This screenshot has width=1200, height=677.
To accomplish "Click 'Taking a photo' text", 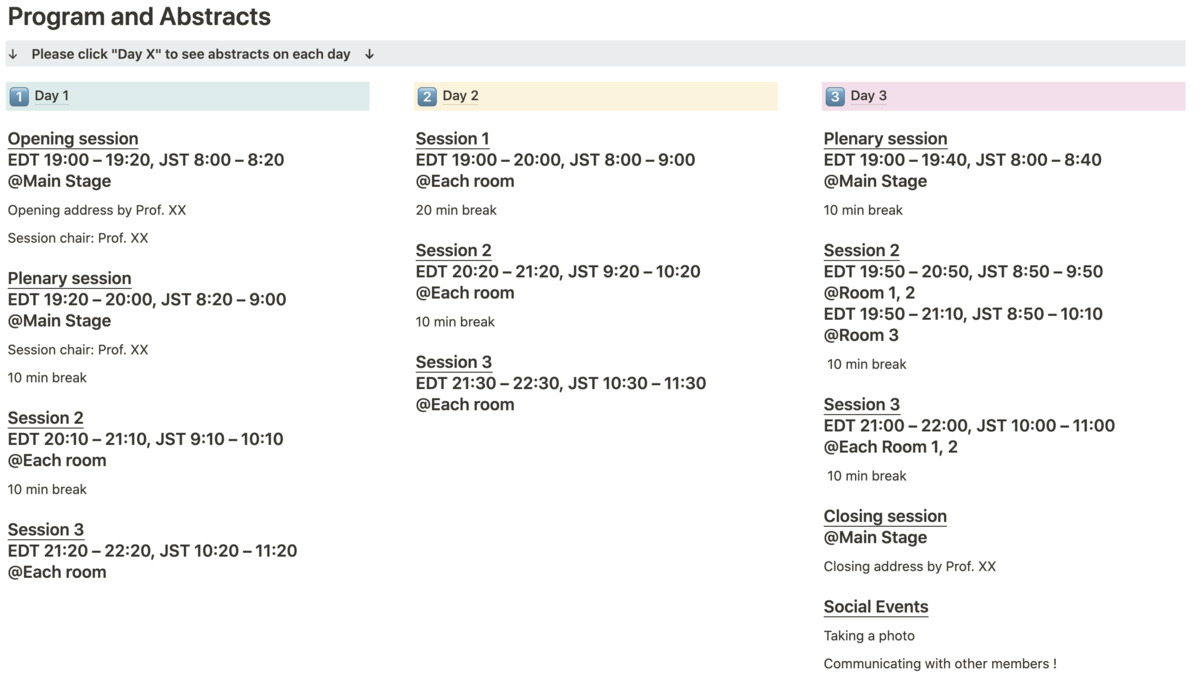I will tap(869, 636).
